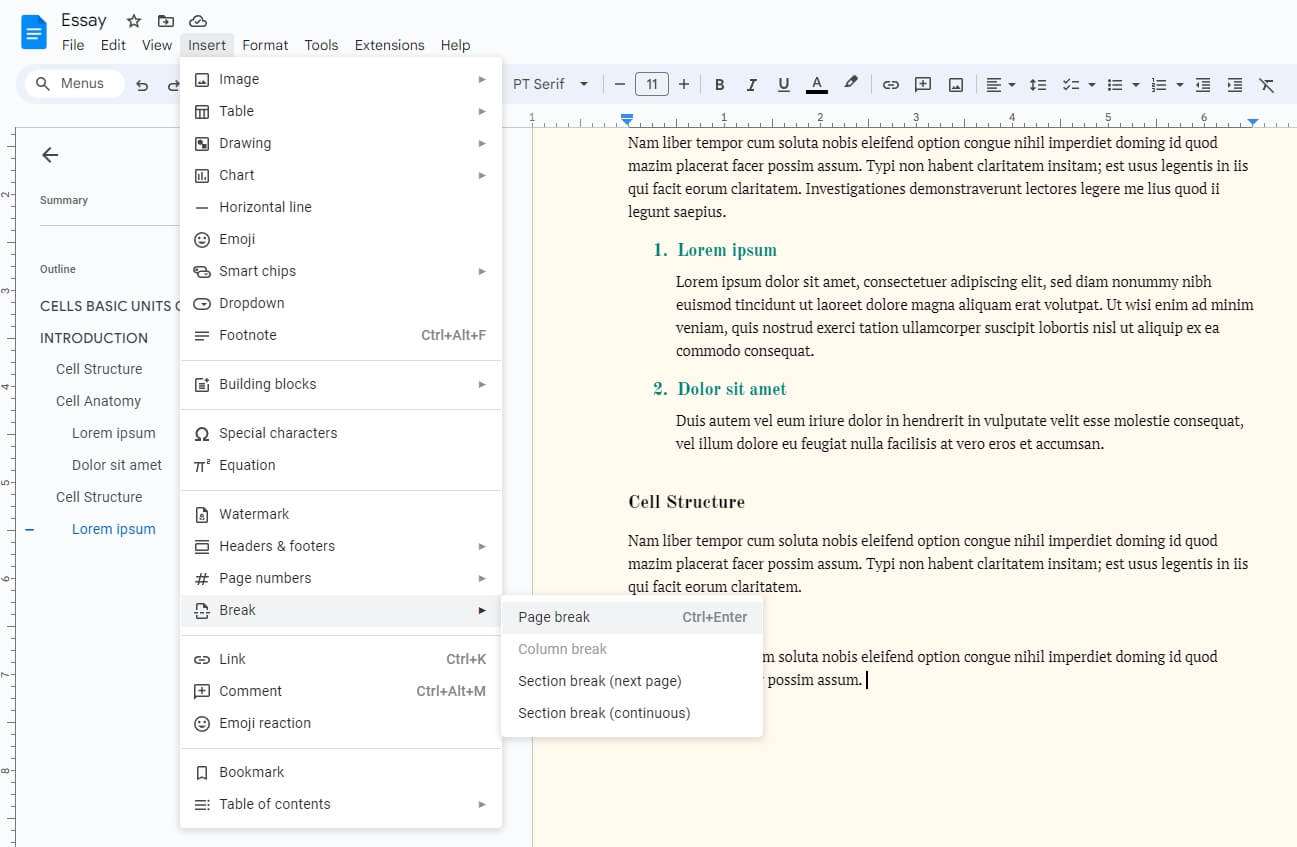Go to Cell Anatomy outline heading
This screenshot has width=1297, height=847.
point(98,401)
